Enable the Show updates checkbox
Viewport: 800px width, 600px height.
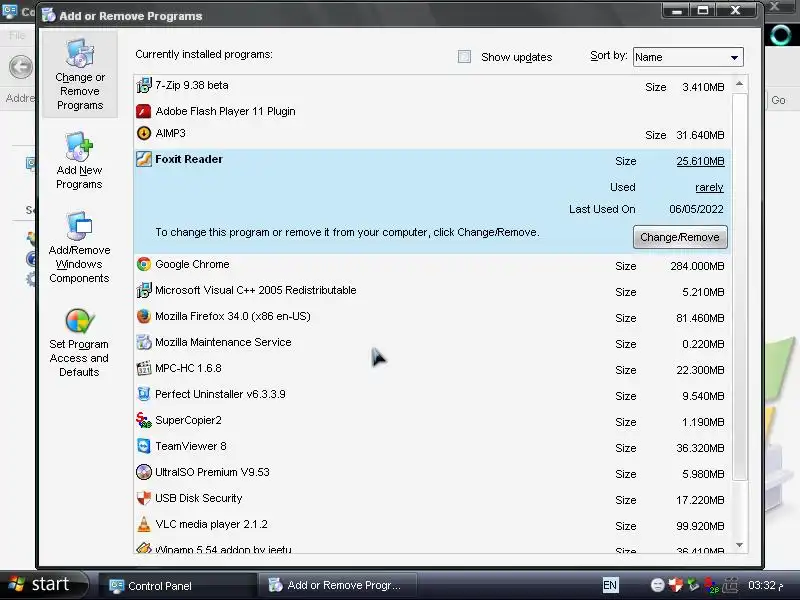(464, 57)
